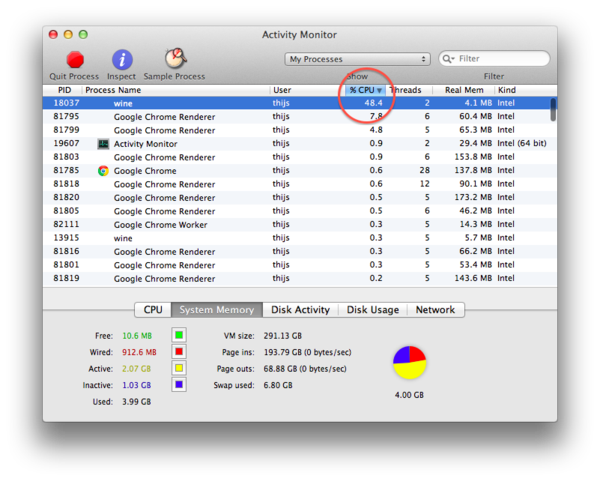
Task: Switch to the System Memory tab
Action: click(217, 310)
